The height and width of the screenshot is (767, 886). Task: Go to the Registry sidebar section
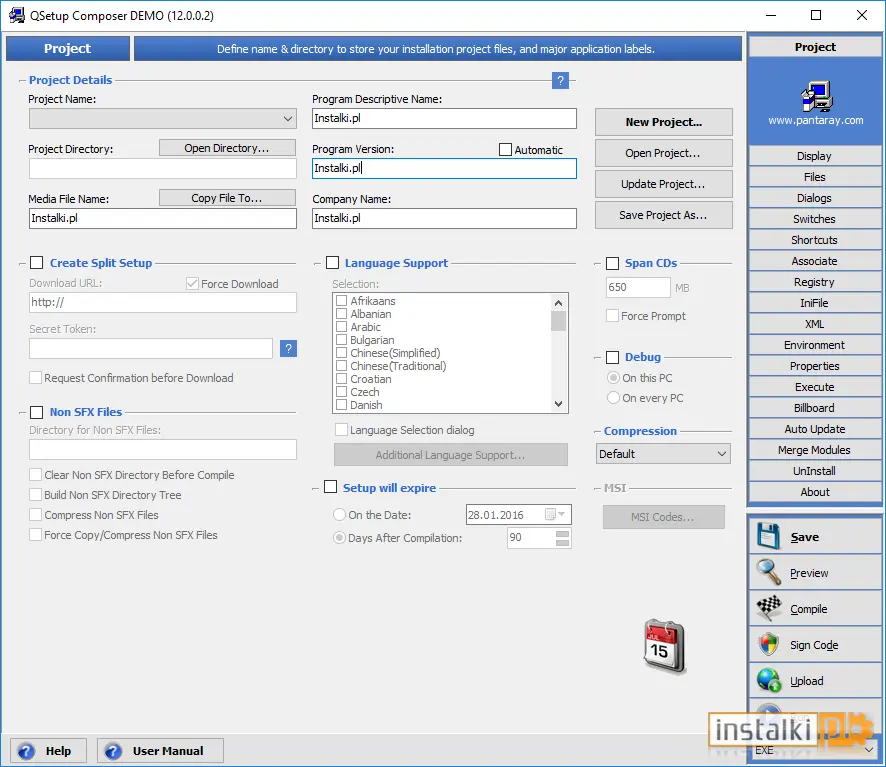click(x=814, y=282)
